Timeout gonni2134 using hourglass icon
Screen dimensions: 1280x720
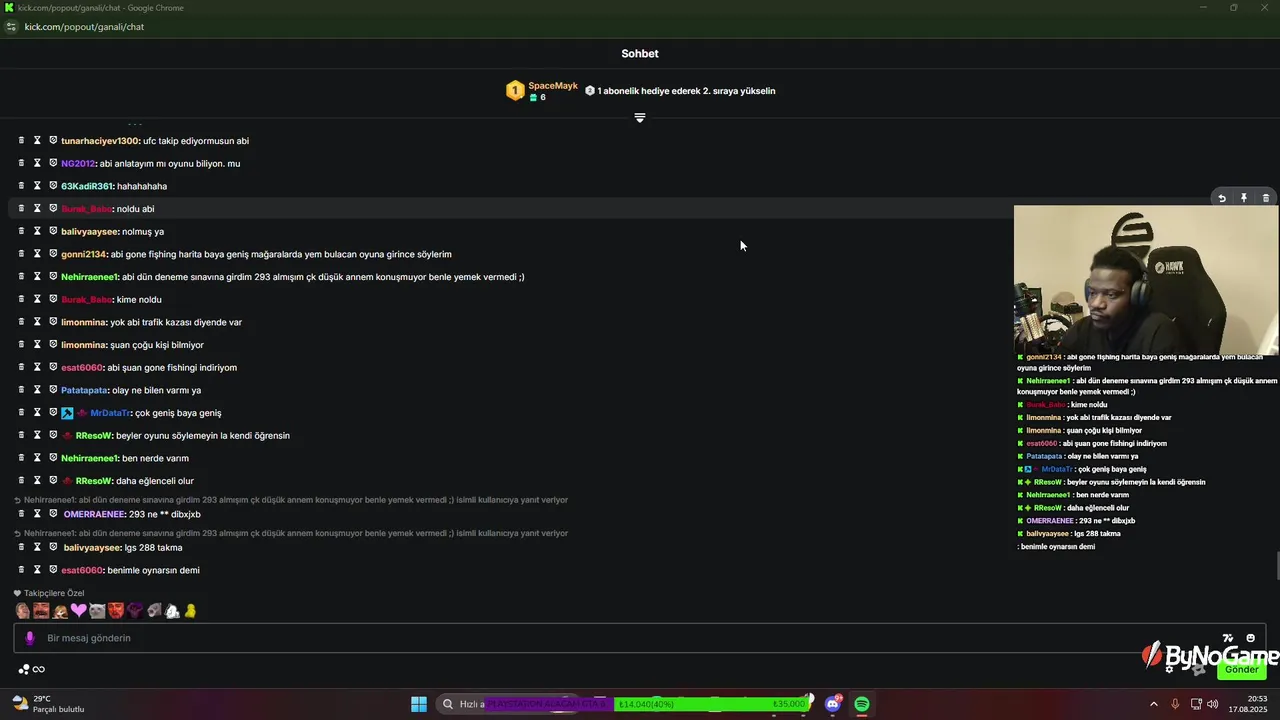(37, 254)
